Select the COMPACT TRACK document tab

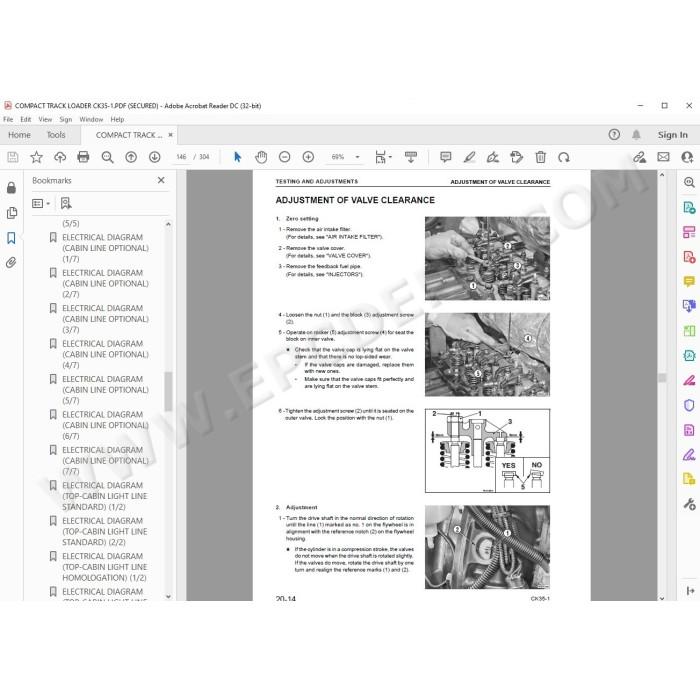pos(129,135)
